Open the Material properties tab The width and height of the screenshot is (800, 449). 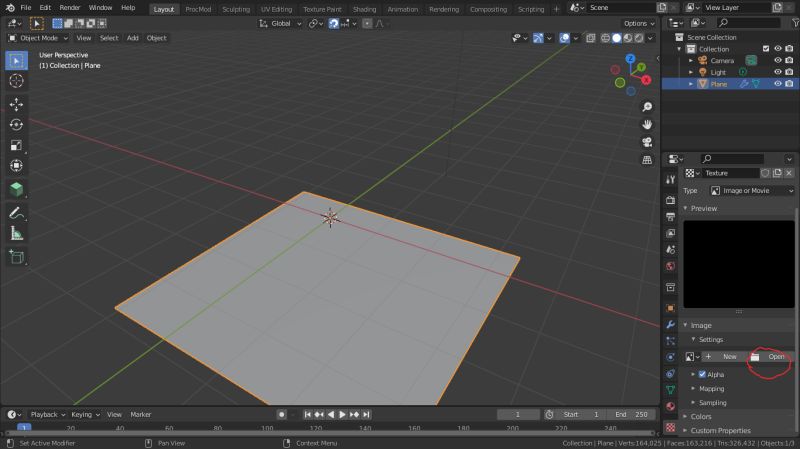click(670, 407)
